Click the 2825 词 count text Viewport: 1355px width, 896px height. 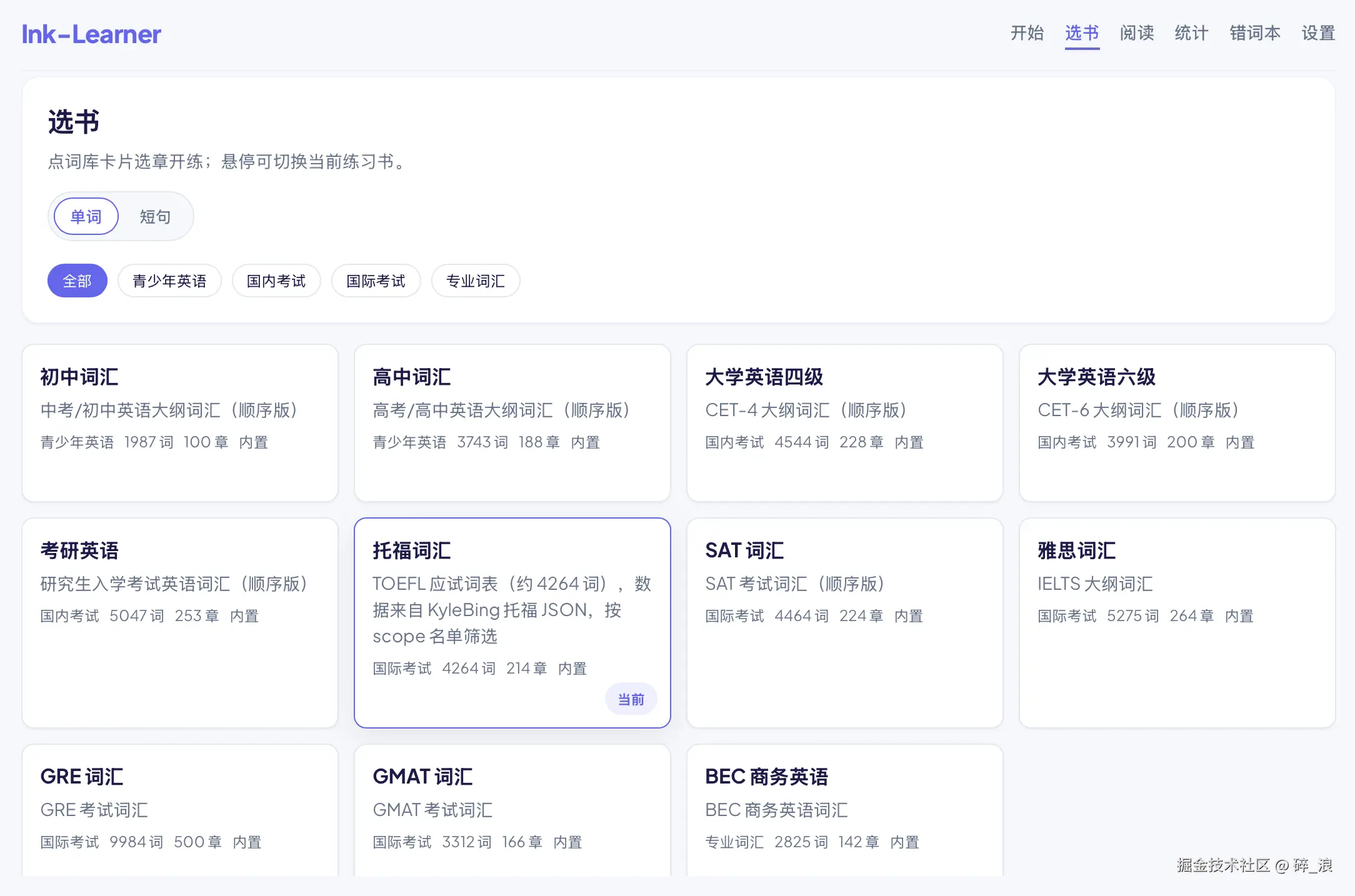pos(801,842)
